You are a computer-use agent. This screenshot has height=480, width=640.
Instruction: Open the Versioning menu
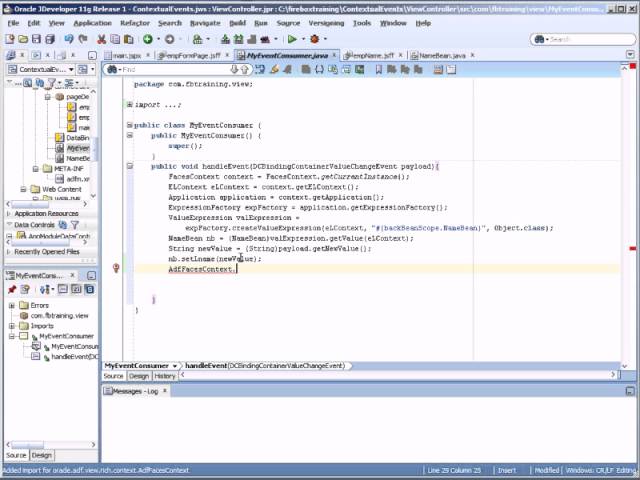[327, 23]
